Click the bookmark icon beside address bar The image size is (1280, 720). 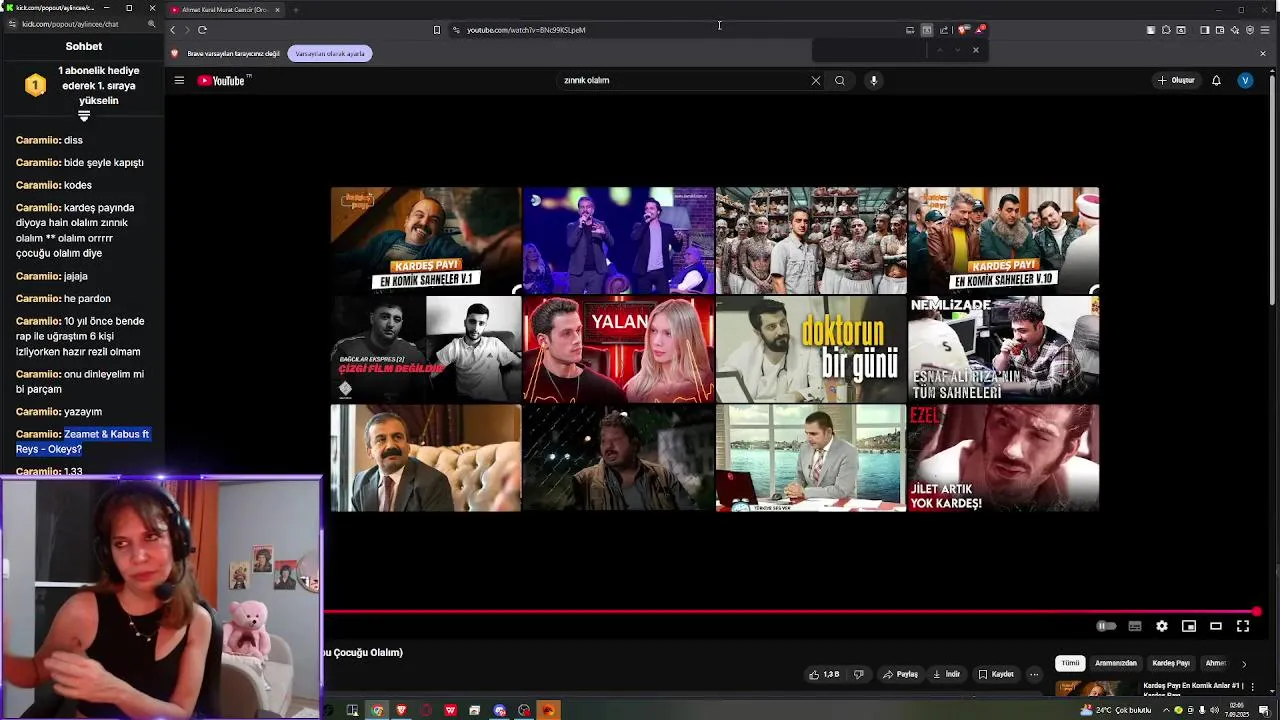(436, 30)
